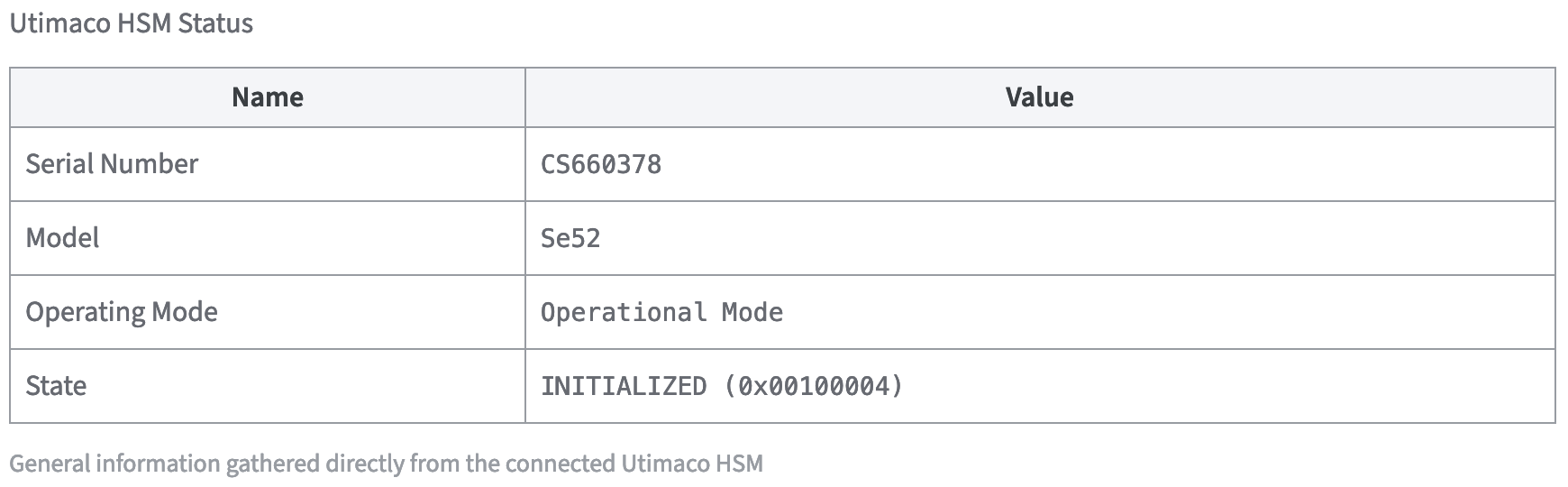The image size is (1568, 487).
Task: Select the INITIALIZED state text
Action: click(624, 386)
